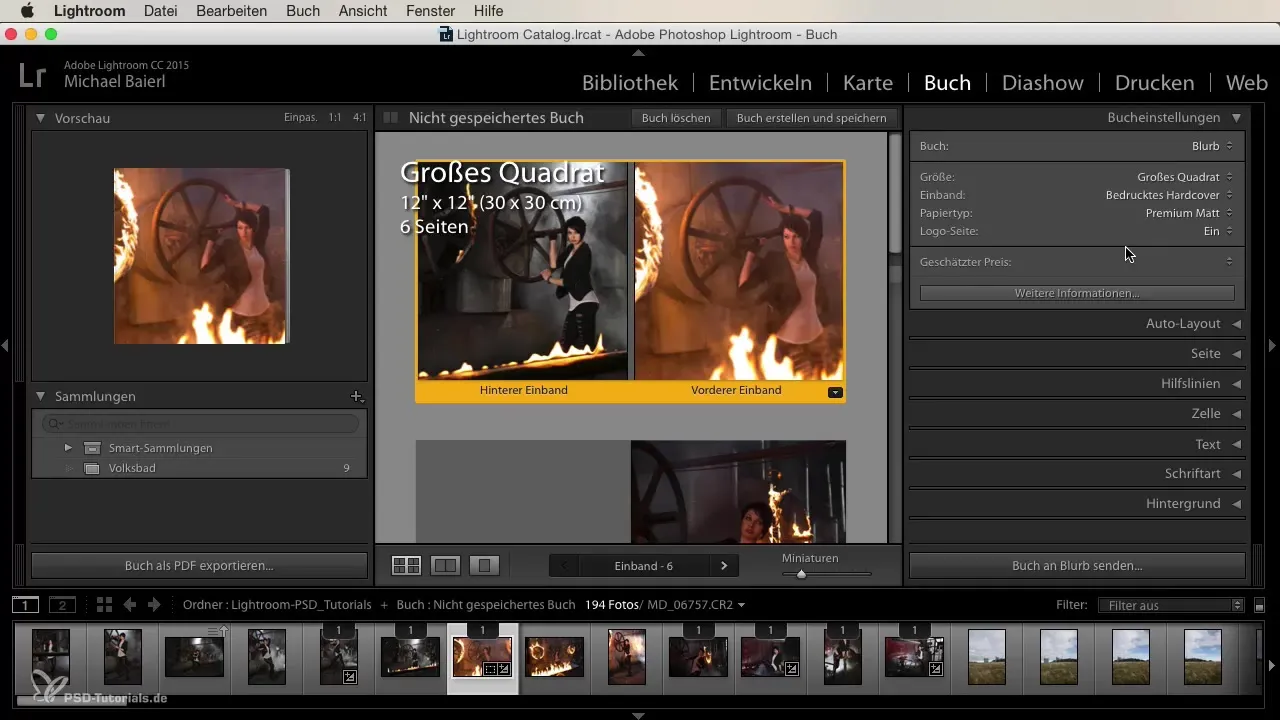
Task: Hide left panel group arrow
Action: [5, 345]
